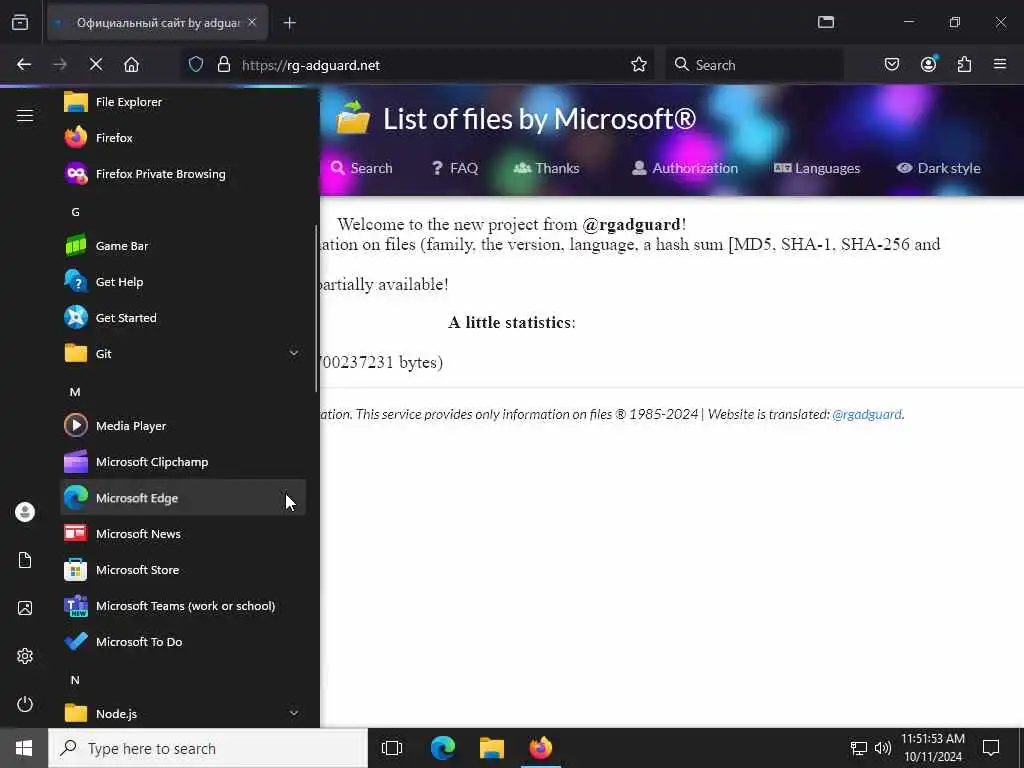Open Firefox application menu

pos(1000,65)
